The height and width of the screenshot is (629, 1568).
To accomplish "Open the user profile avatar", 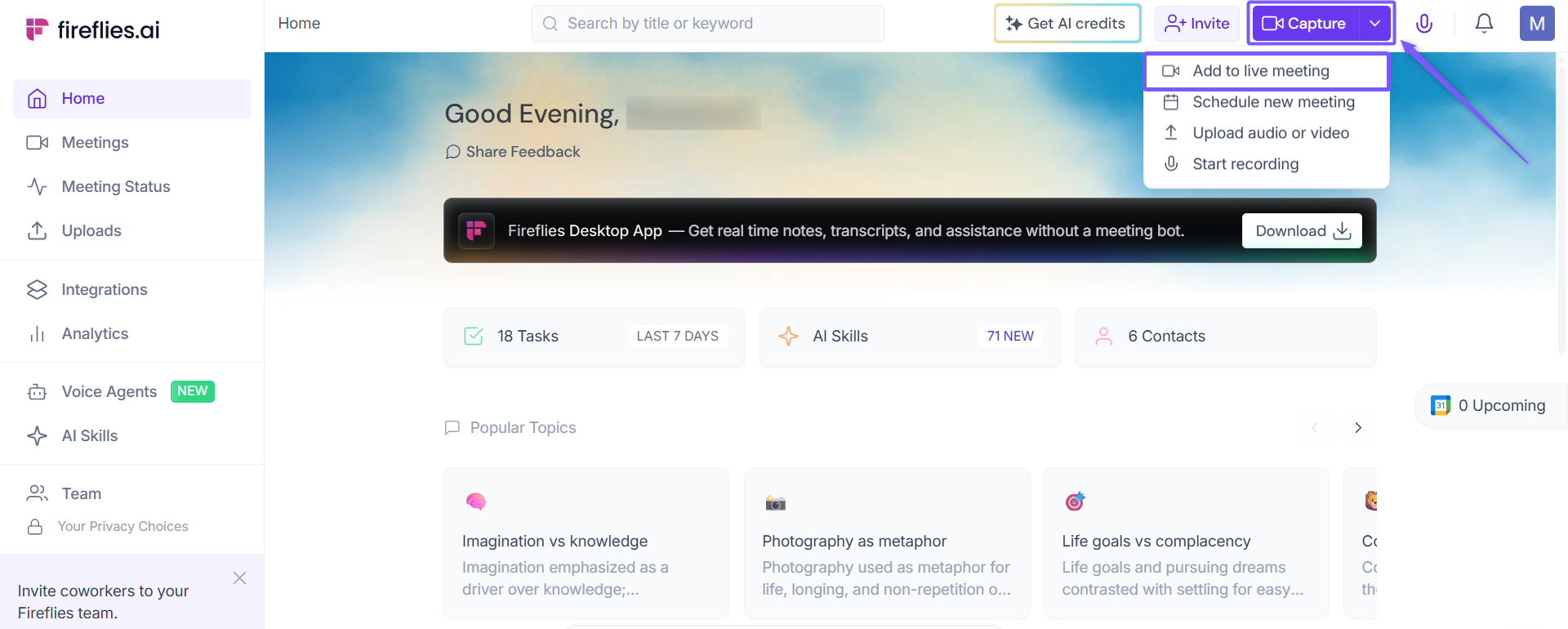I will pyautogui.click(x=1536, y=24).
